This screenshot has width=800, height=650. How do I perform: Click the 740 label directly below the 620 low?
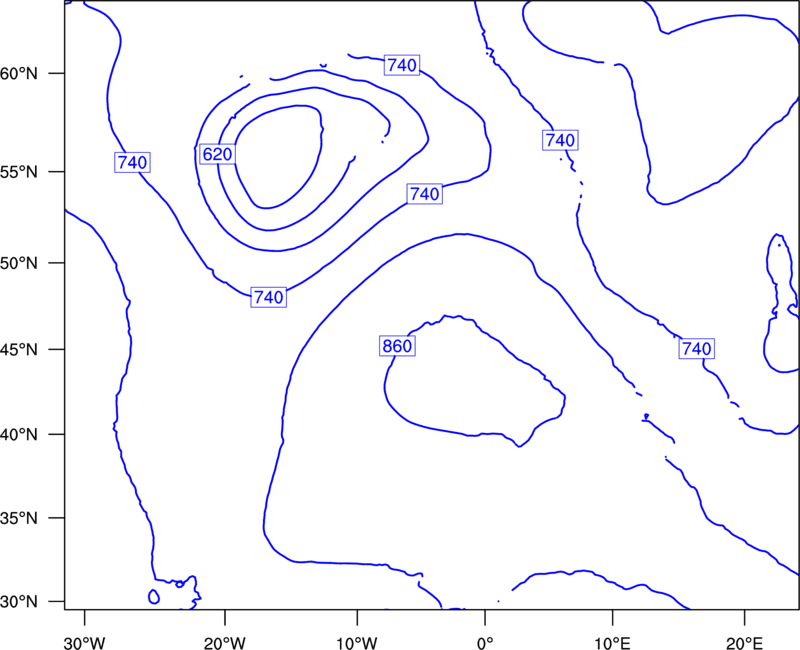(x=268, y=297)
